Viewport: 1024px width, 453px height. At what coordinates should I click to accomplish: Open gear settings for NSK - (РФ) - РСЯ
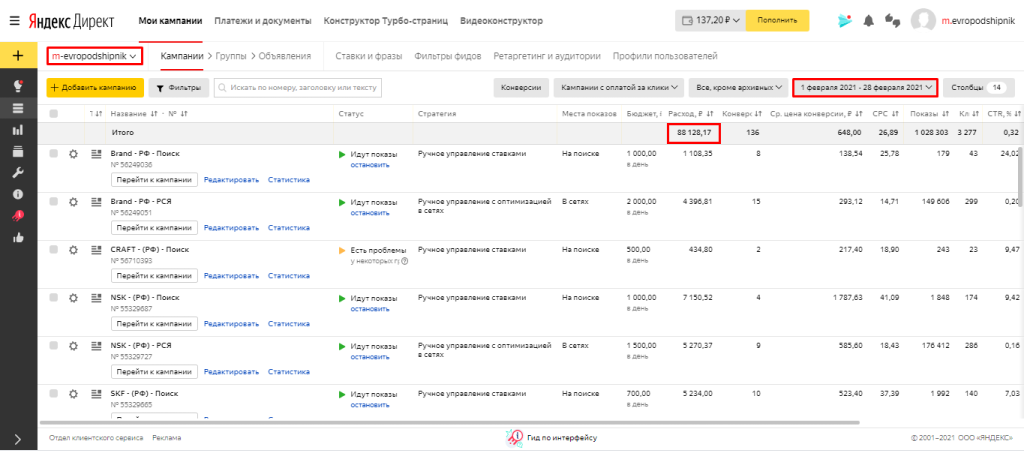pyautogui.click(x=73, y=345)
